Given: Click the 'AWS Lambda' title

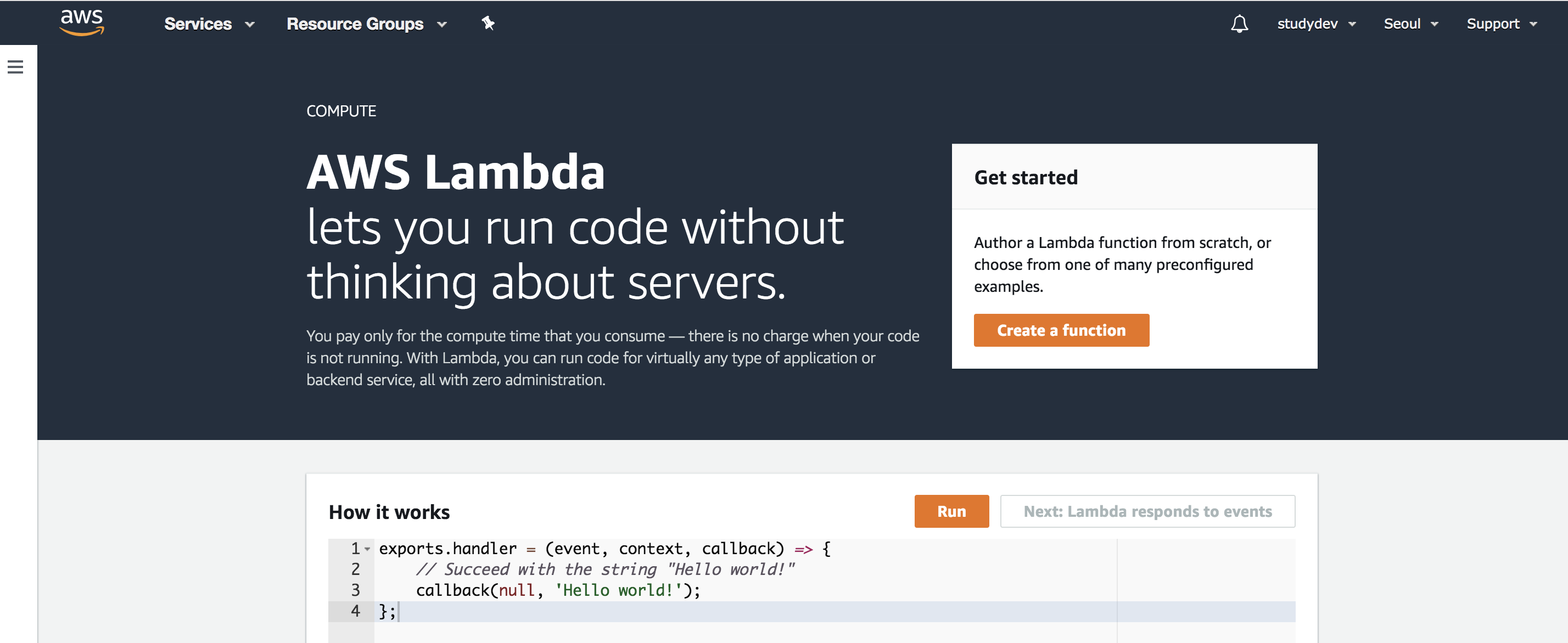Looking at the screenshot, I should [x=455, y=172].
